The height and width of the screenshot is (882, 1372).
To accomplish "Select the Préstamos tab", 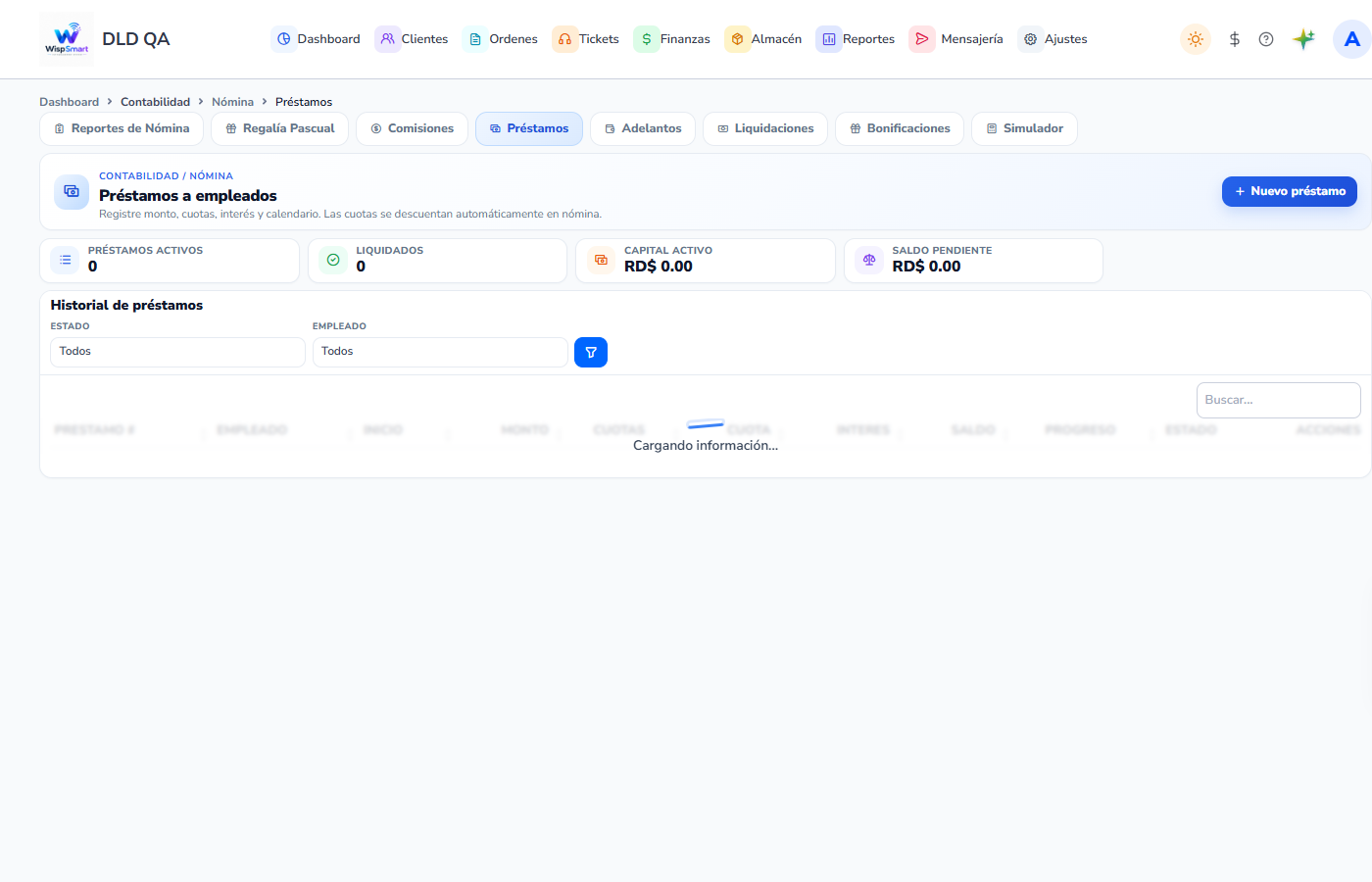I will pyautogui.click(x=529, y=128).
